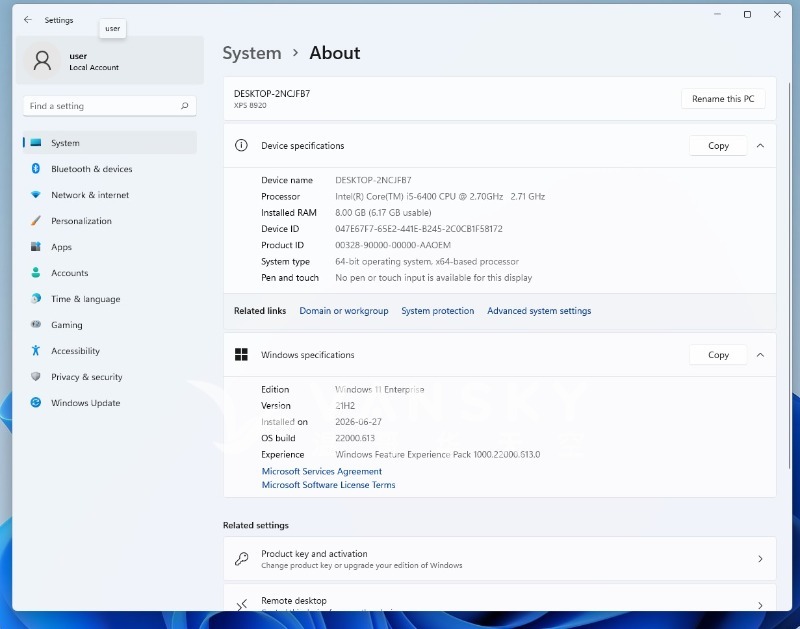Collapse the Windows specifications section

point(760,355)
